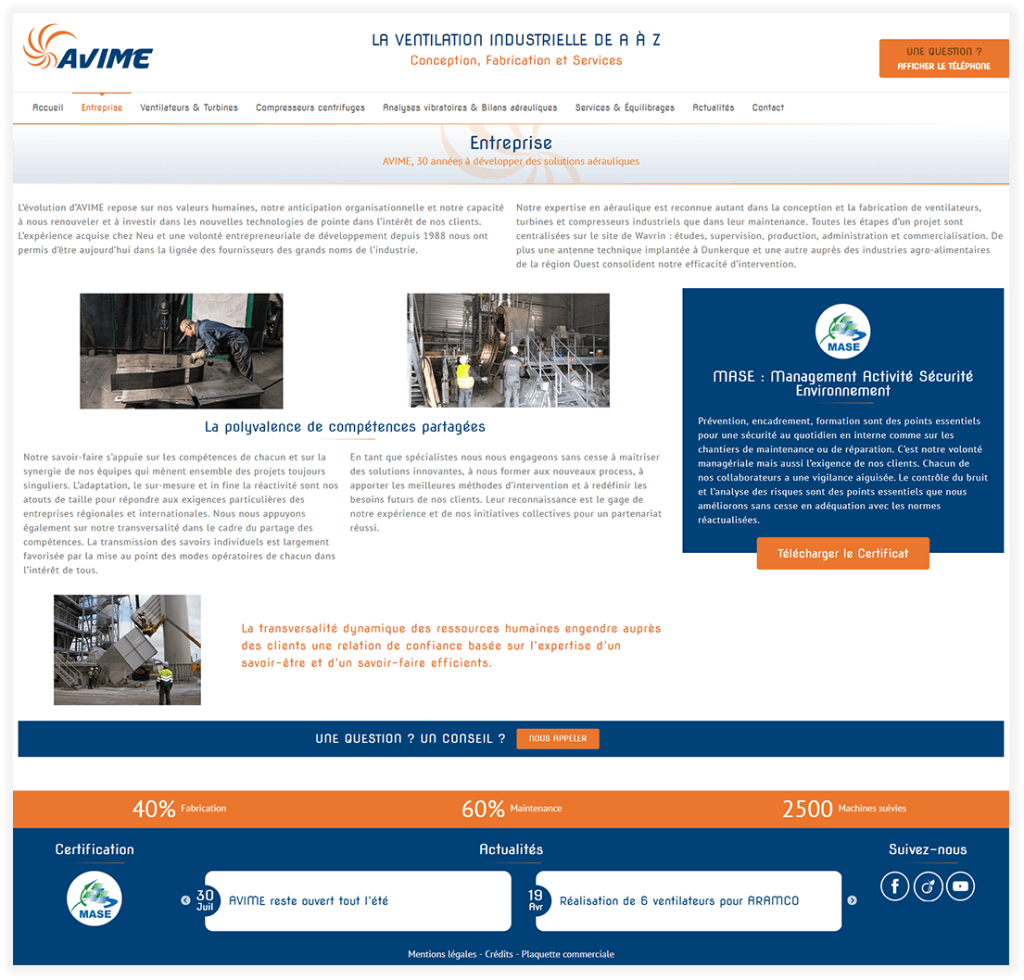Screen dimensions: 1024x980
Task: Click the AVIME logo in the header
Action: click(x=88, y=48)
